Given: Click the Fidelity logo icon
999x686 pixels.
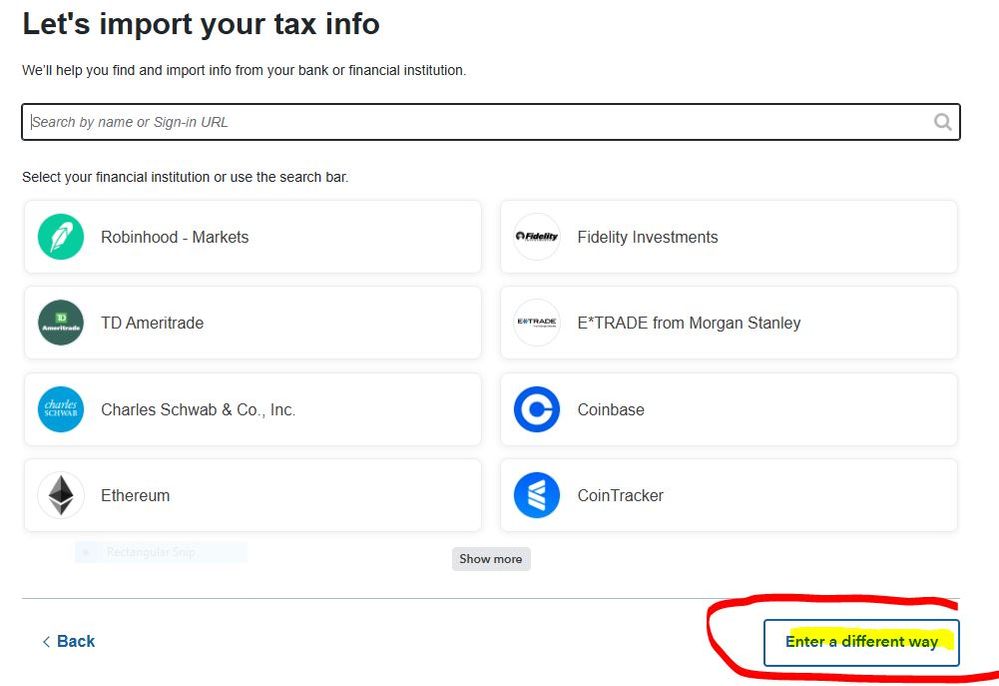Looking at the screenshot, I should coord(536,237).
